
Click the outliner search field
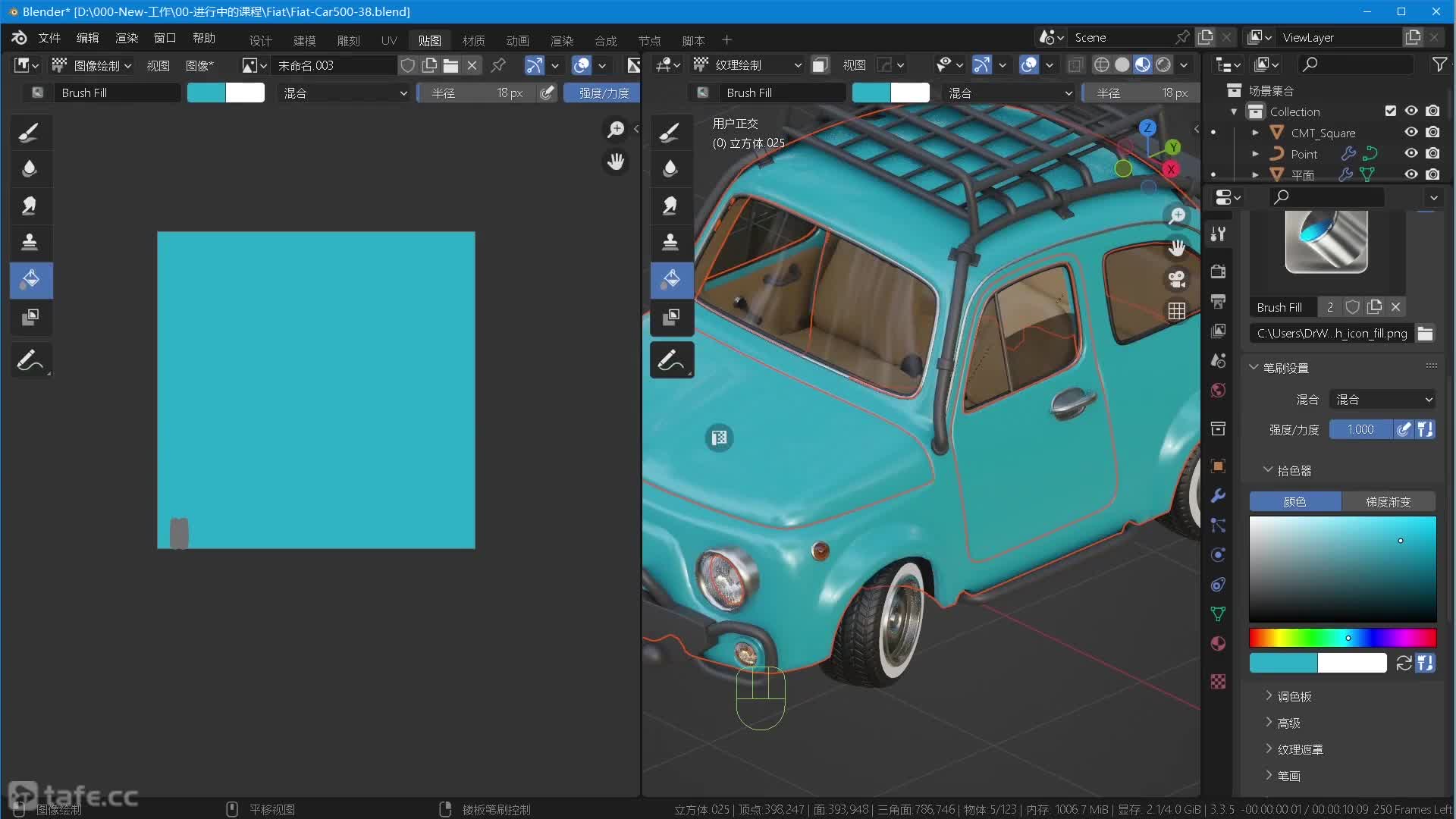(x=1356, y=66)
